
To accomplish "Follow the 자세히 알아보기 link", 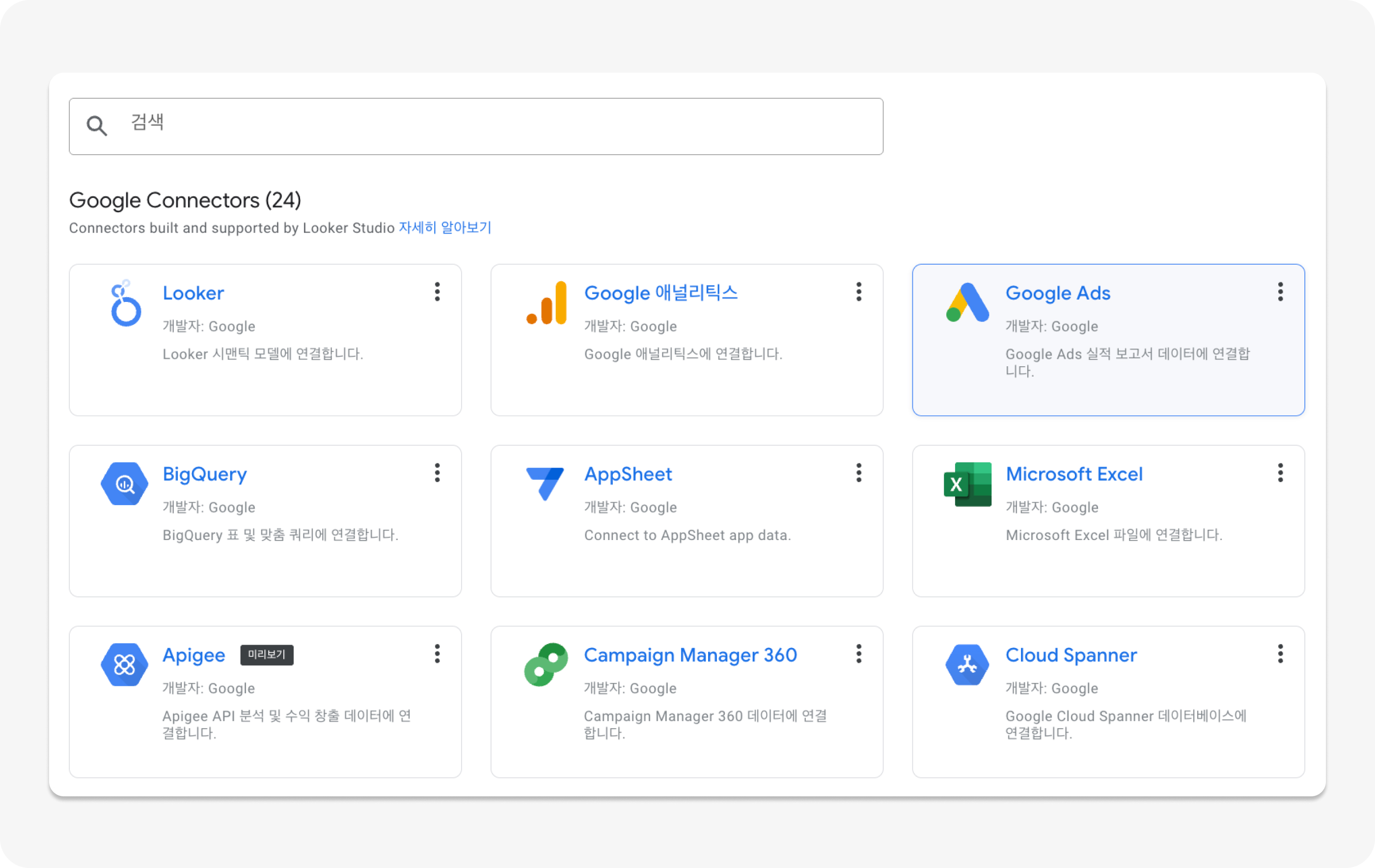I will click(445, 227).
